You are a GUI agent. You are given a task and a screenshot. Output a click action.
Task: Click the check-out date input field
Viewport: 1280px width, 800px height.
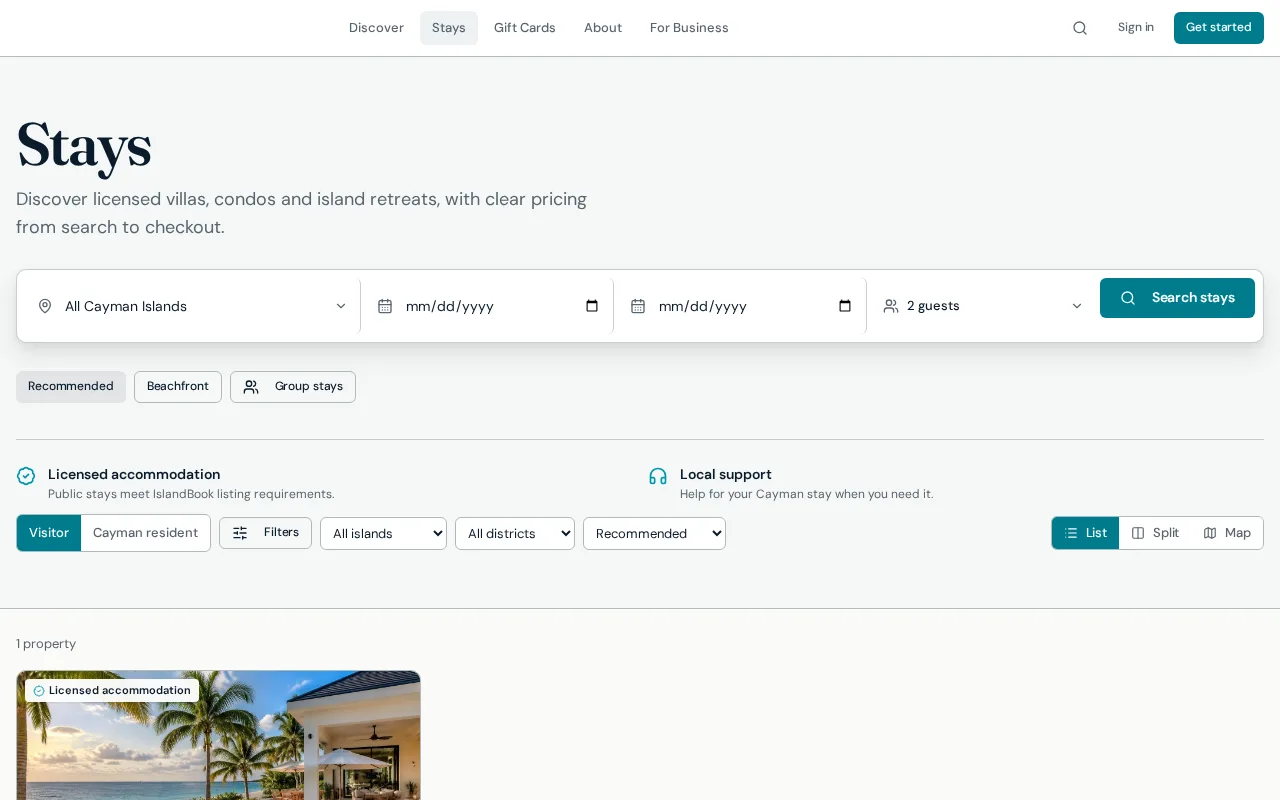755,306
